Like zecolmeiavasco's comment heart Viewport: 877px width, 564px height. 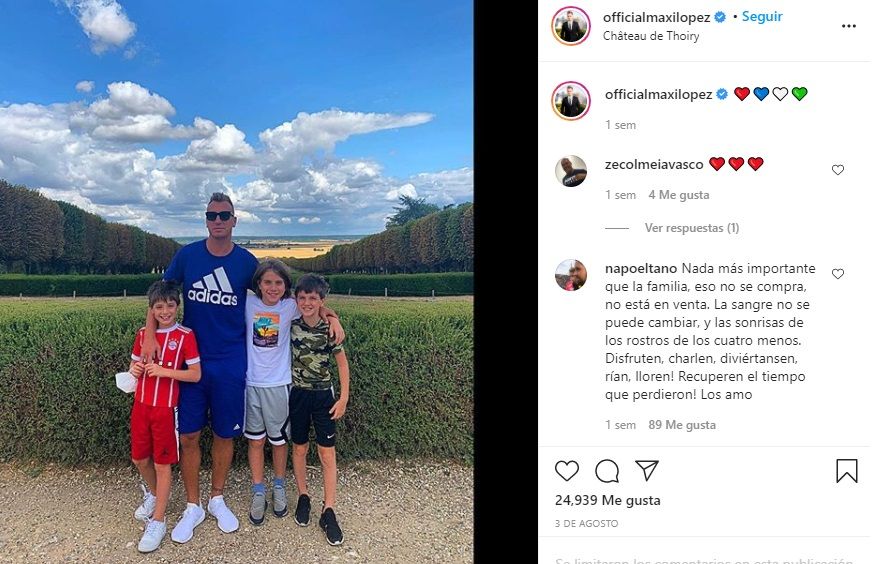pyautogui.click(x=837, y=170)
